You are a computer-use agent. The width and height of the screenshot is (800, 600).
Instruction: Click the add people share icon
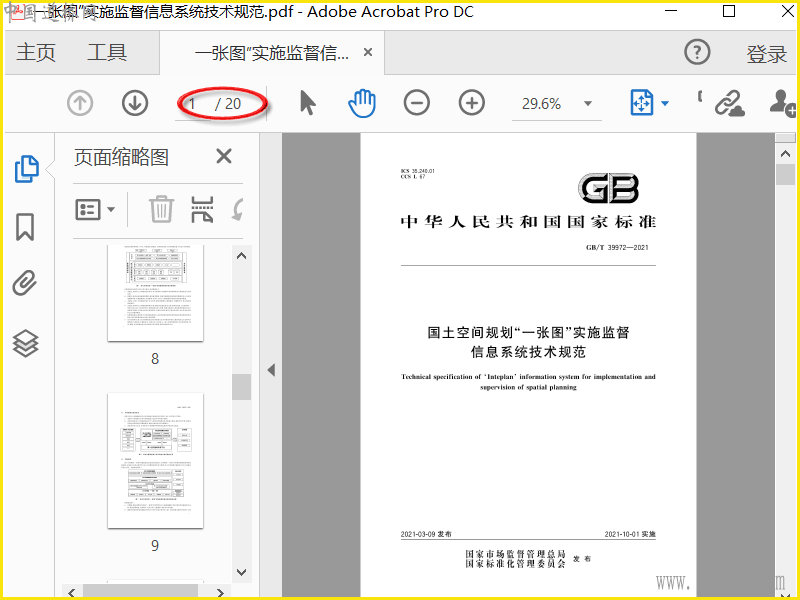[x=783, y=104]
